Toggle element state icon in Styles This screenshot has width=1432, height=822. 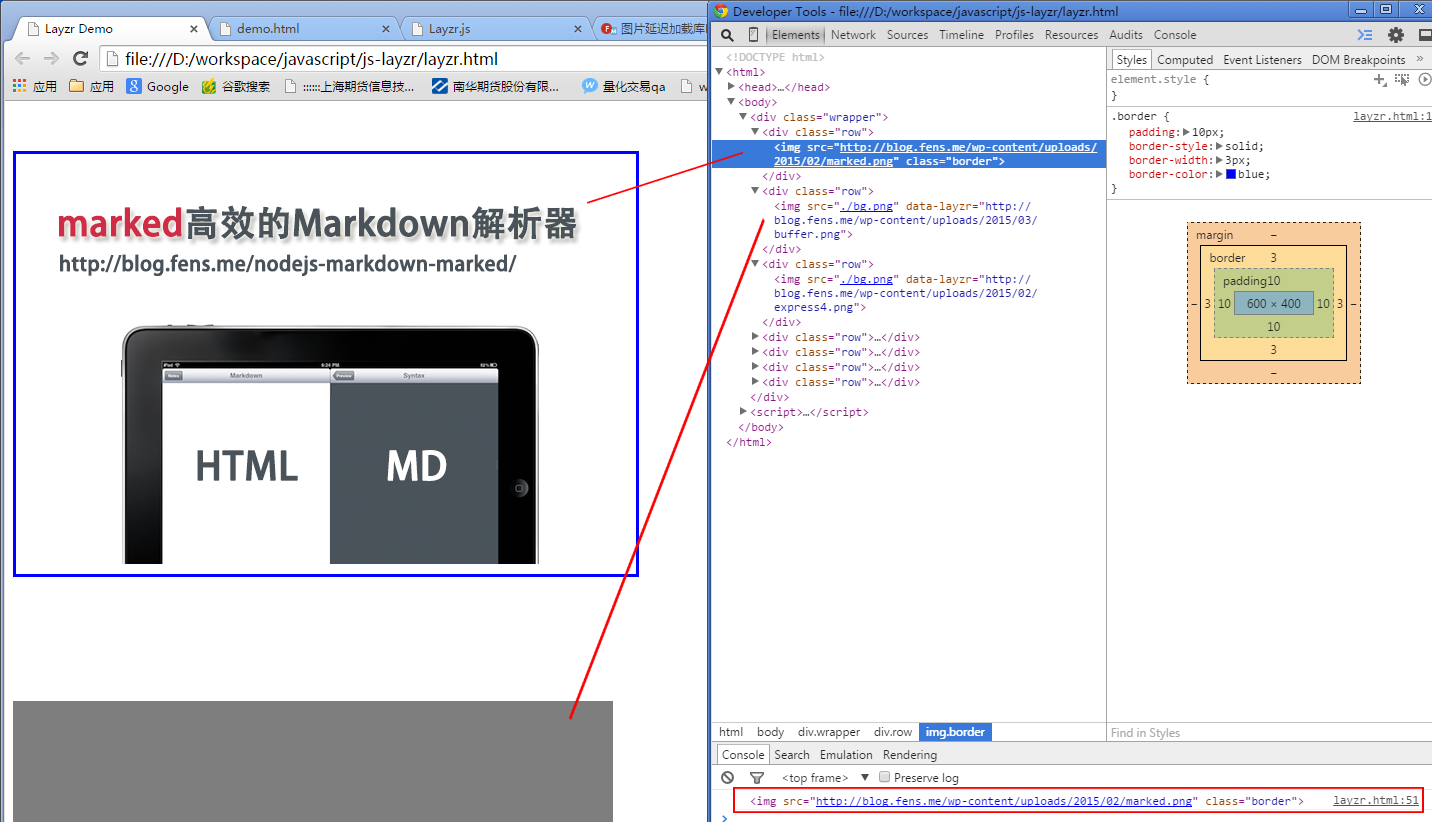(1402, 79)
